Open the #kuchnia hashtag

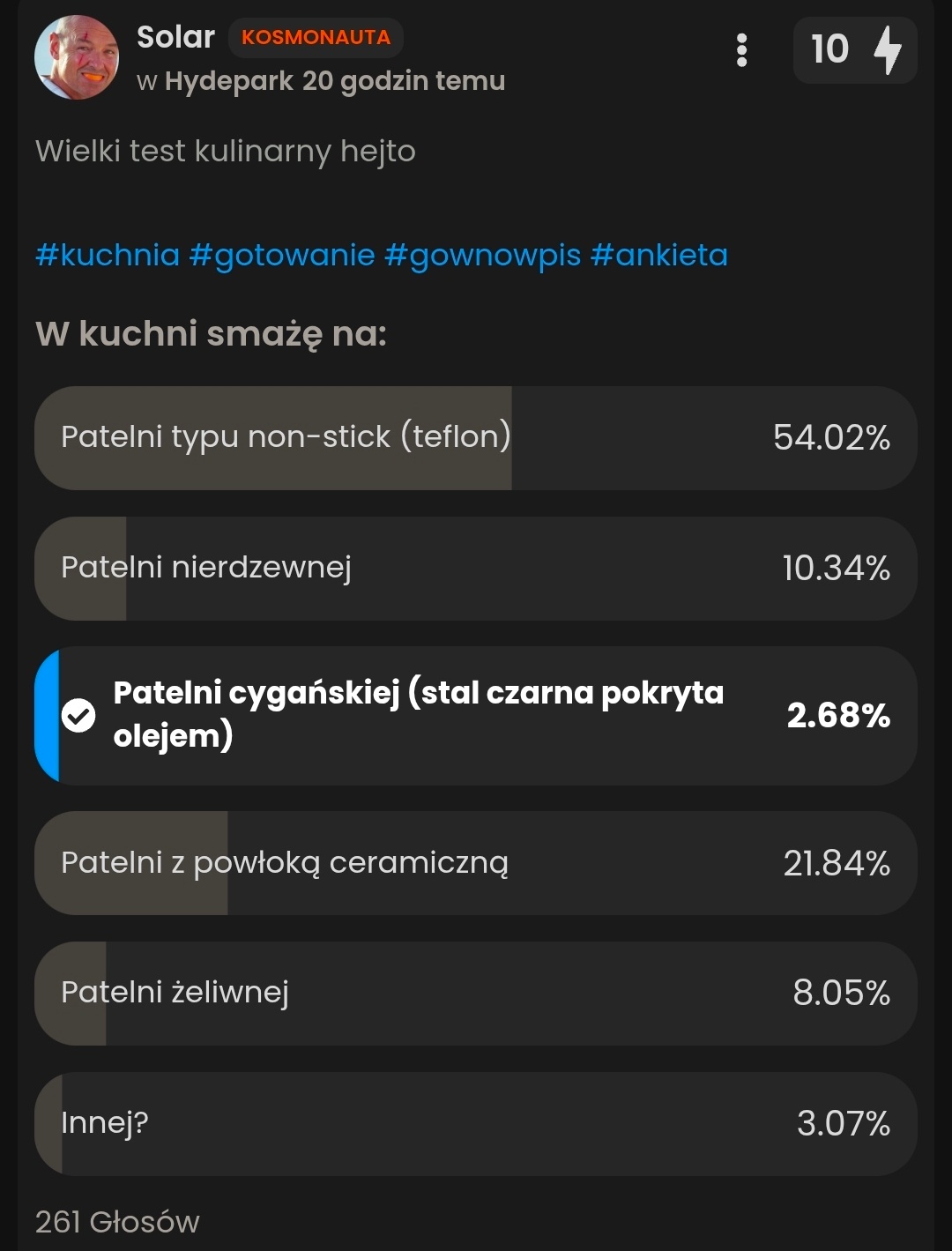click(108, 255)
